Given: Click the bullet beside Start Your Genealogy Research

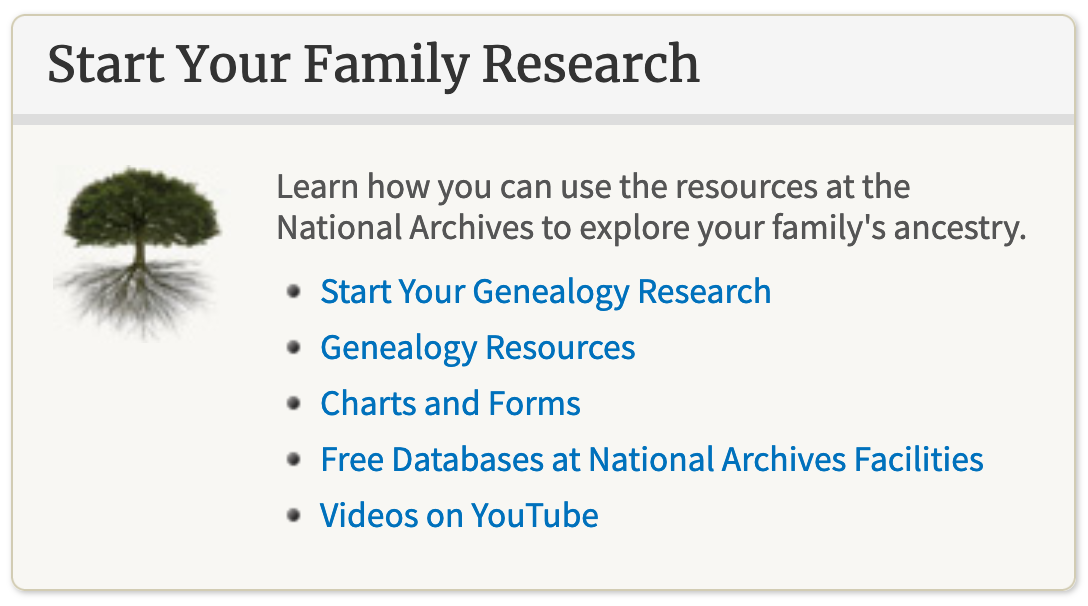Looking at the screenshot, I should 294,292.
